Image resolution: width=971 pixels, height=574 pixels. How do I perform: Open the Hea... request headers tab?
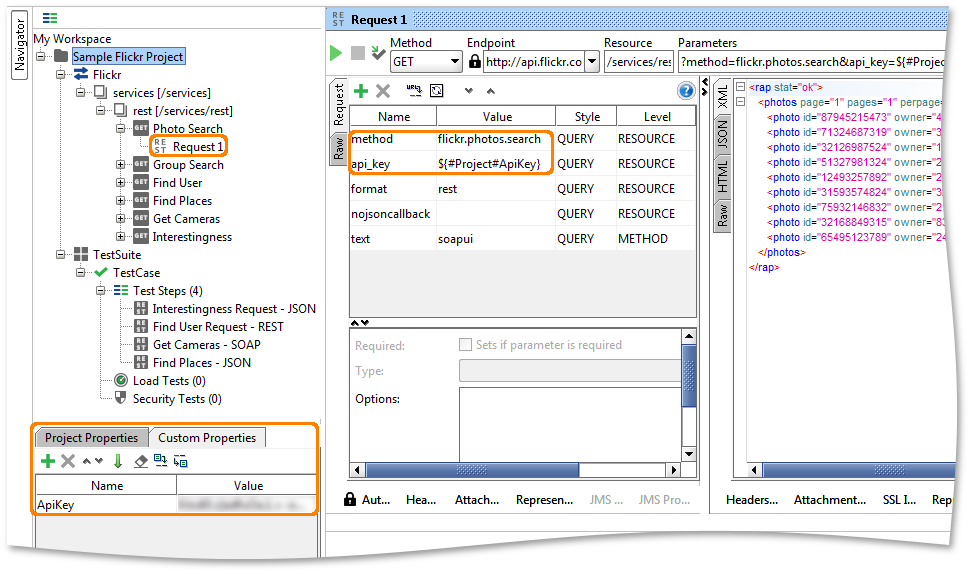pyautogui.click(x=421, y=500)
